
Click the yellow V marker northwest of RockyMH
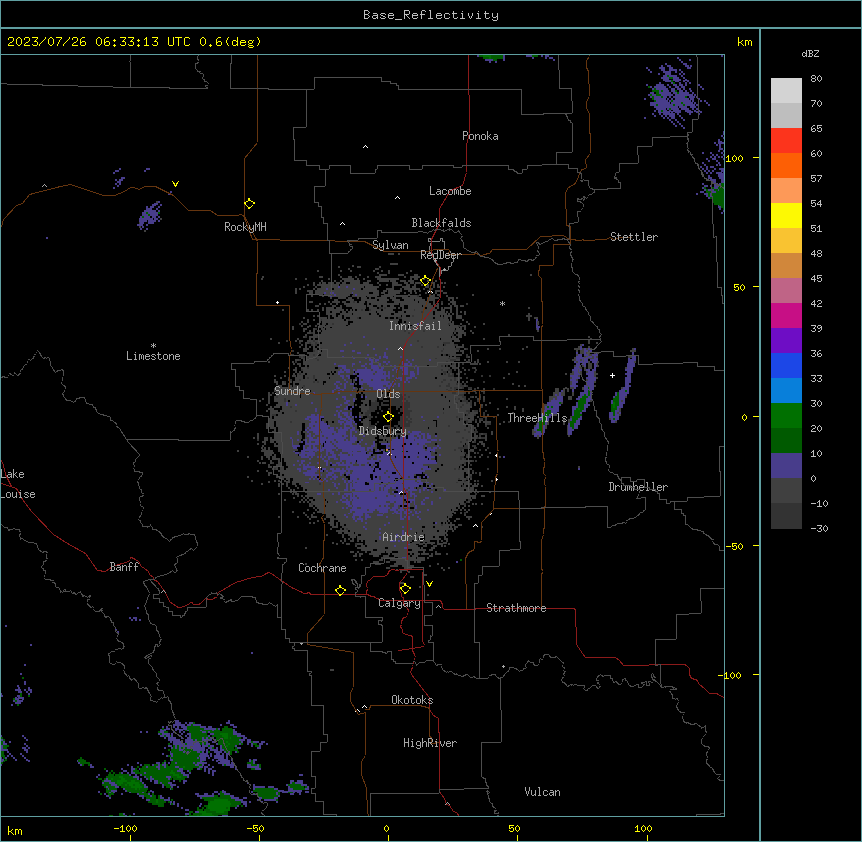coord(175,184)
